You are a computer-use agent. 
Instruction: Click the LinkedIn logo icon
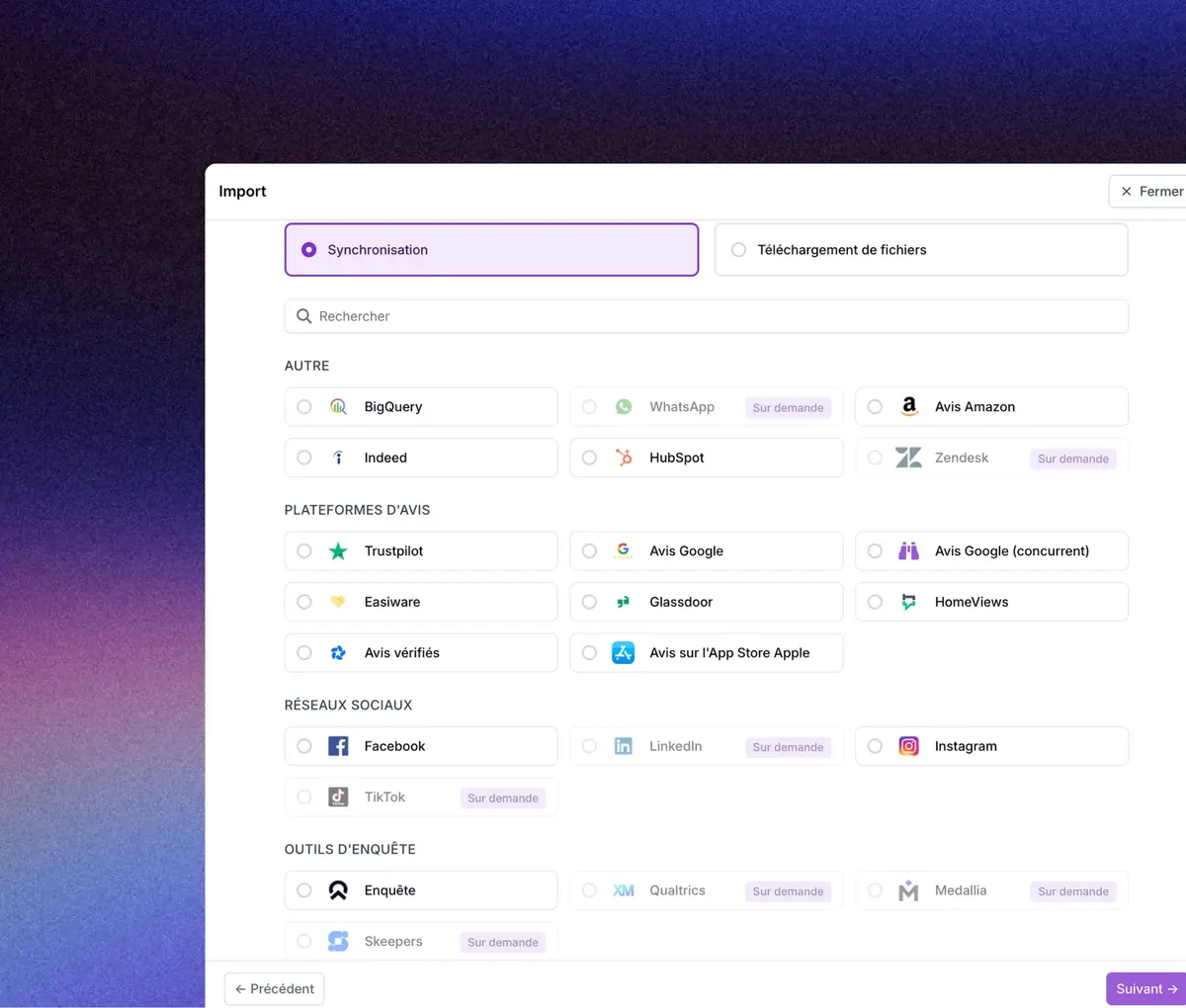coord(624,746)
